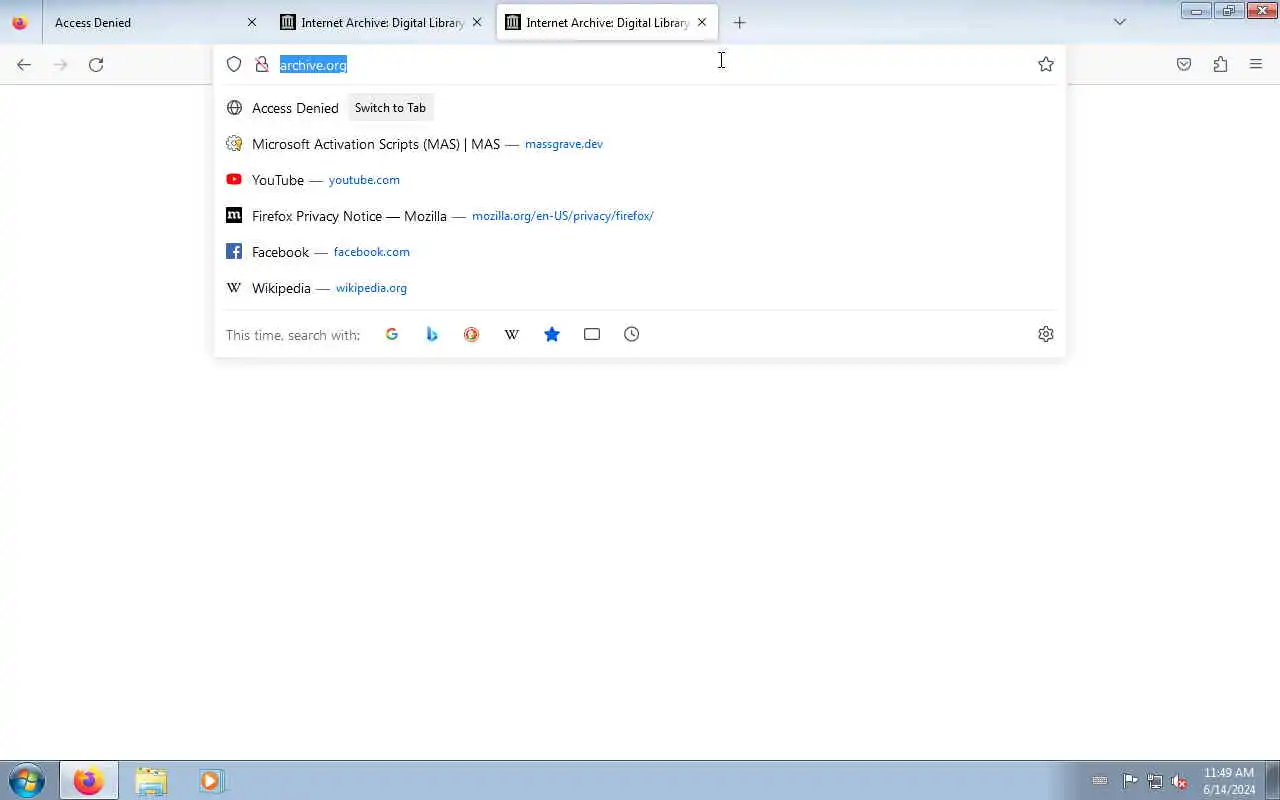The width and height of the screenshot is (1280, 800).
Task: Search this time with DuckDuckGo
Action: point(471,334)
